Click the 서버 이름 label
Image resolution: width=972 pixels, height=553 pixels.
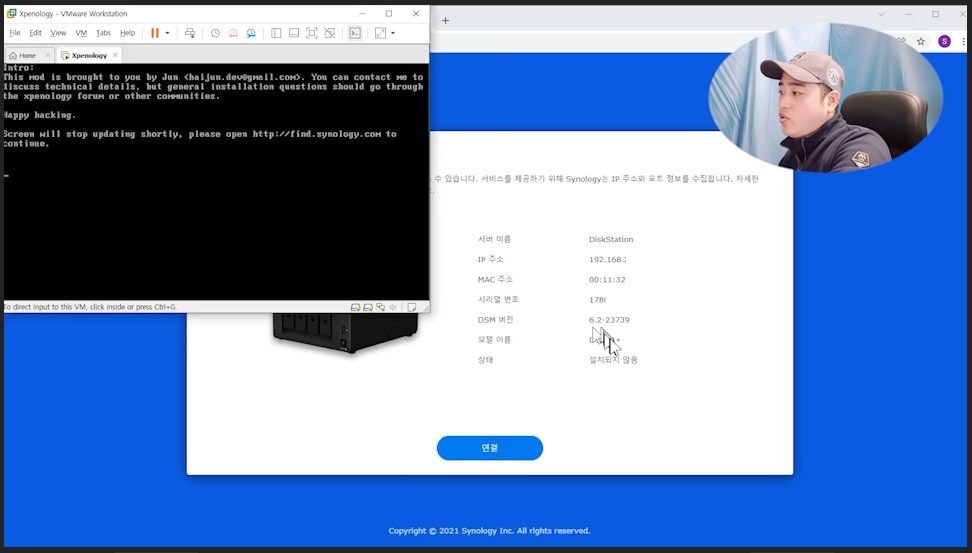click(x=495, y=239)
